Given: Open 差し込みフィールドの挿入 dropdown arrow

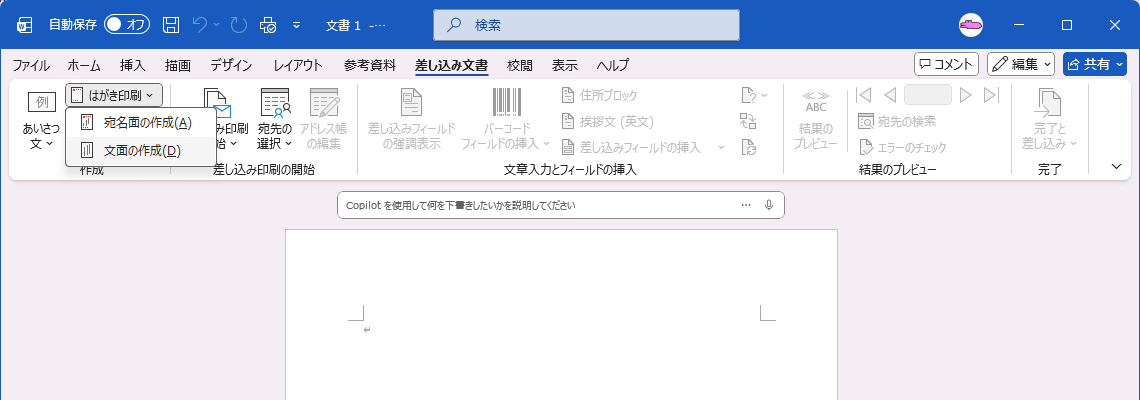Looking at the screenshot, I should 722,148.
